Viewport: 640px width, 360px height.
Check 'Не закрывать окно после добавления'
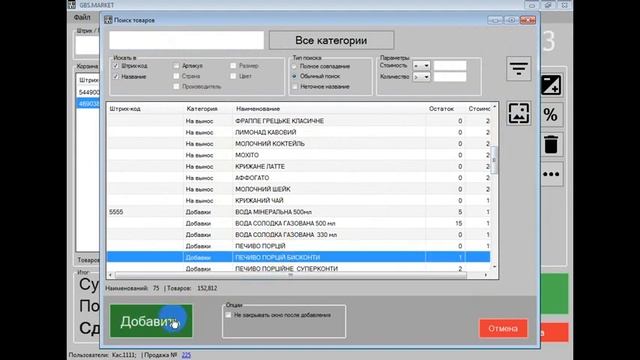(228, 315)
